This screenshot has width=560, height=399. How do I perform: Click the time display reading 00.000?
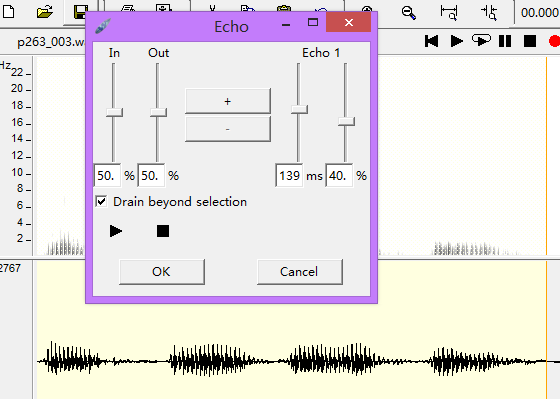(540, 13)
